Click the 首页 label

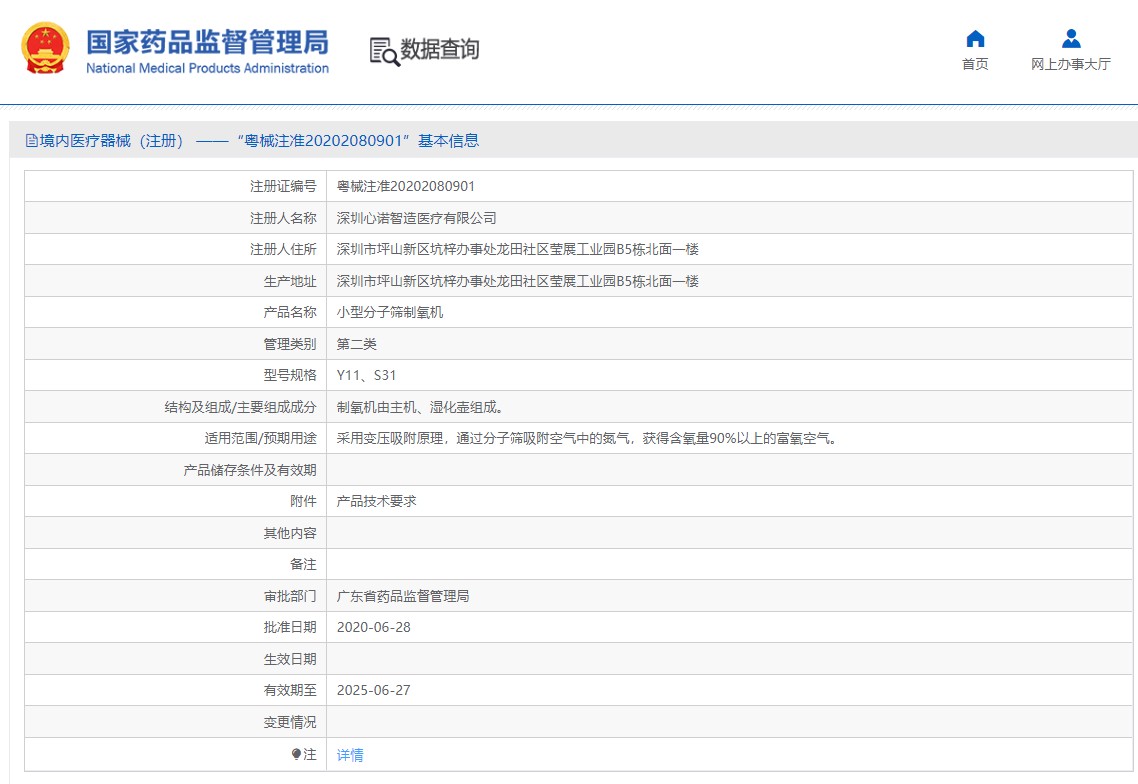[x=975, y=64]
